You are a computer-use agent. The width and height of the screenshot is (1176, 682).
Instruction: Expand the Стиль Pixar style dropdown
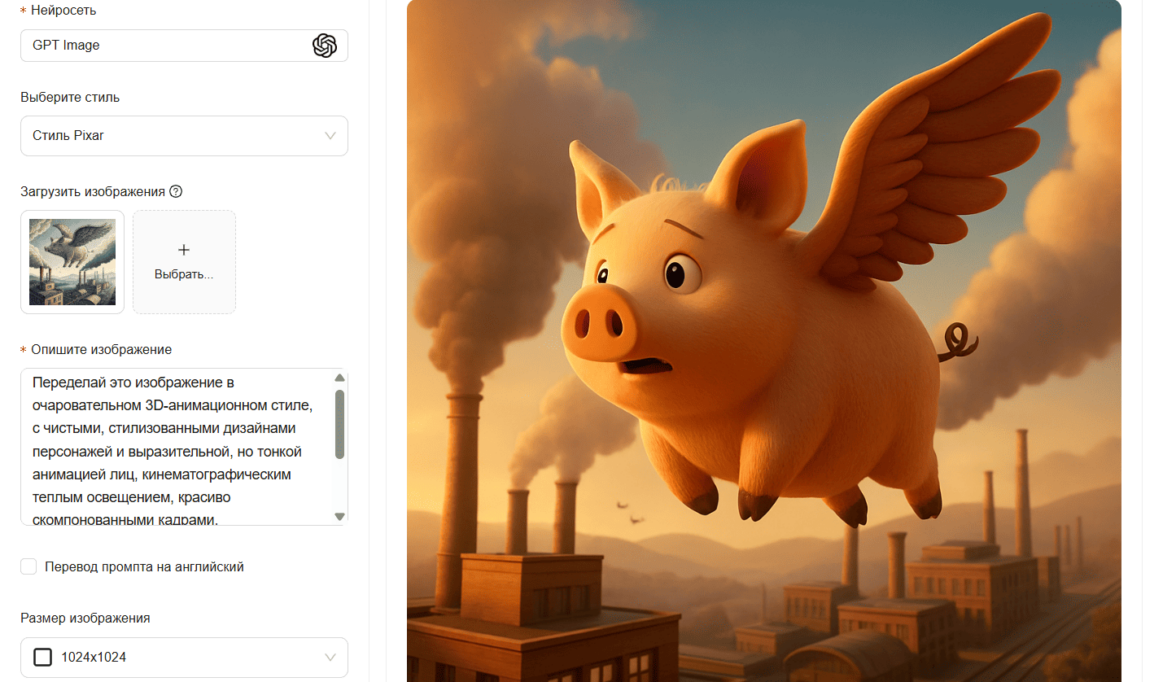tap(184, 136)
